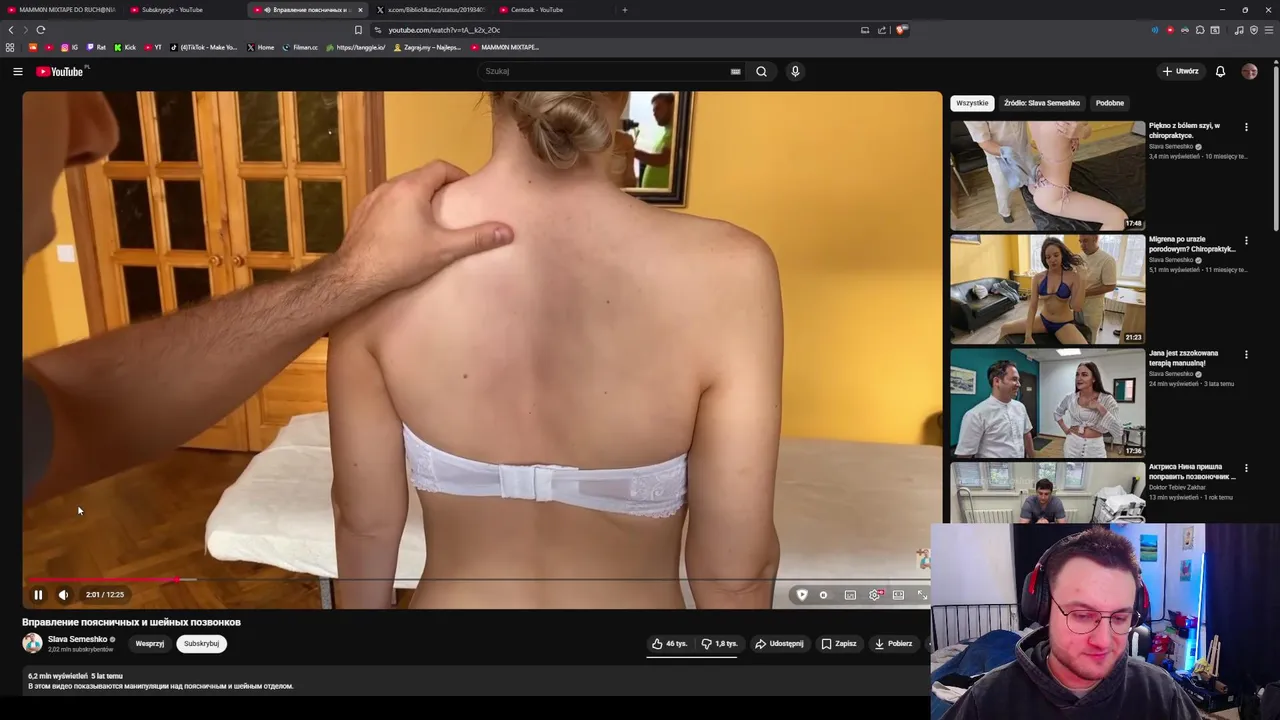Mute the video volume speaker

point(63,595)
